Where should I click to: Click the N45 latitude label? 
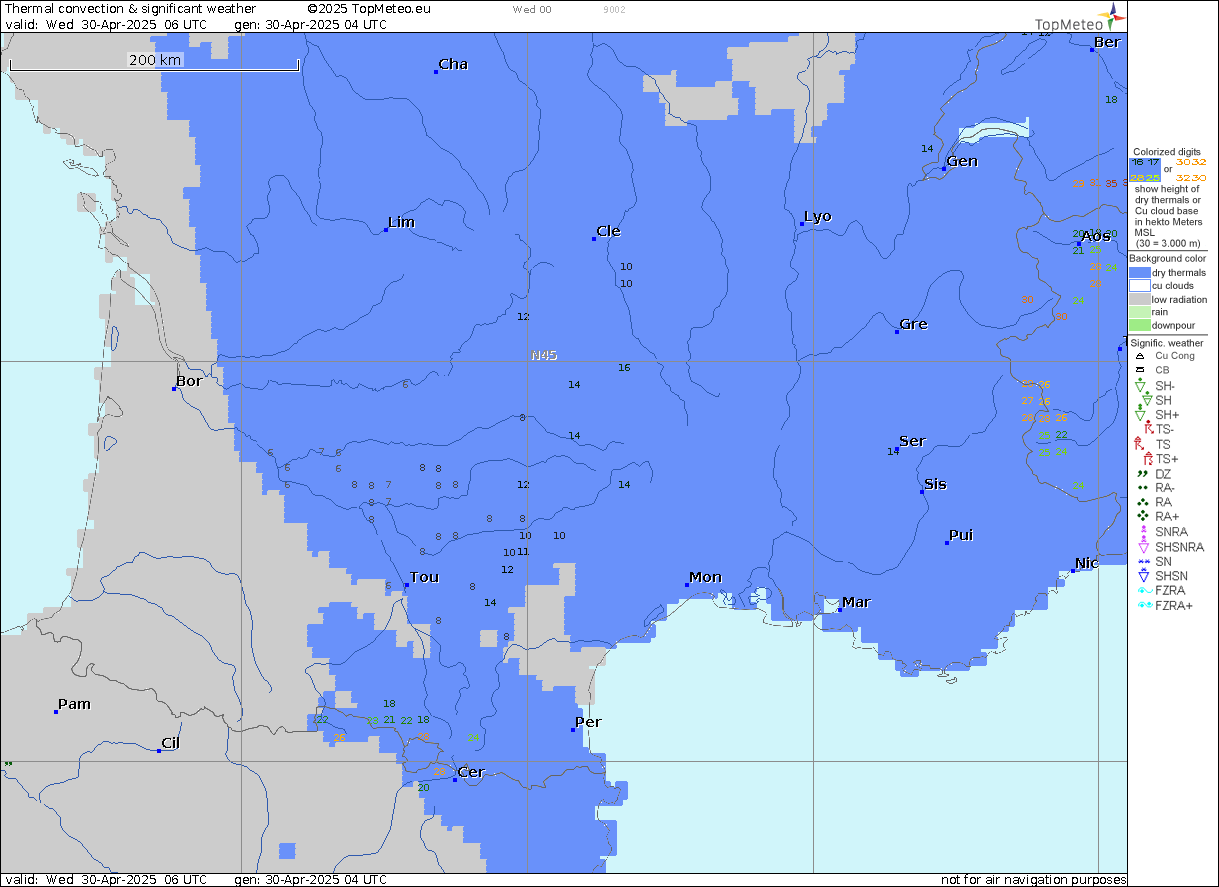[544, 355]
